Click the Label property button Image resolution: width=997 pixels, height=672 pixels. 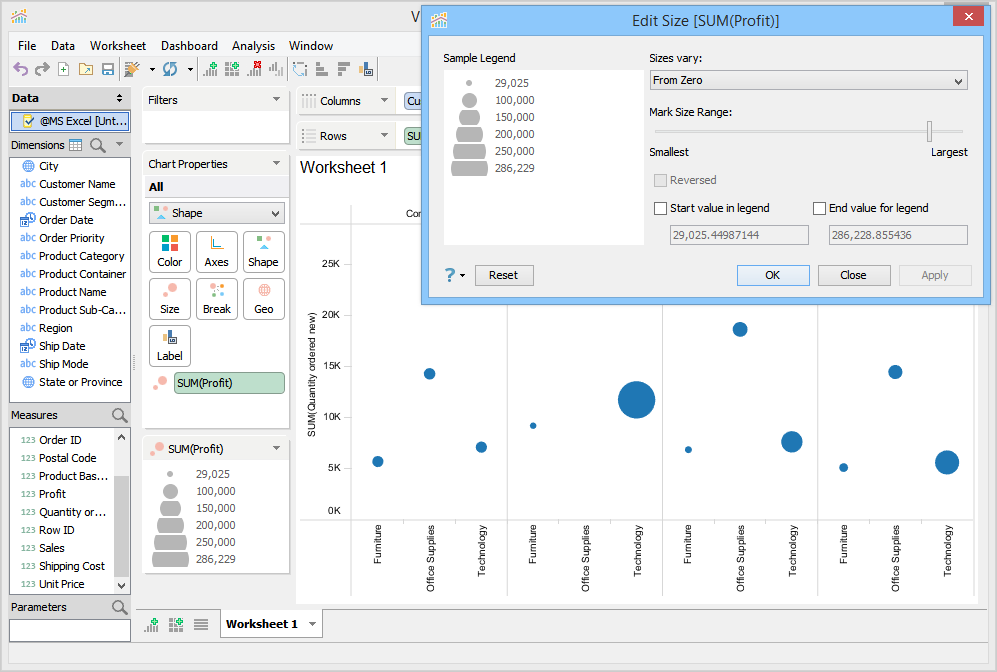[x=170, y=346]
